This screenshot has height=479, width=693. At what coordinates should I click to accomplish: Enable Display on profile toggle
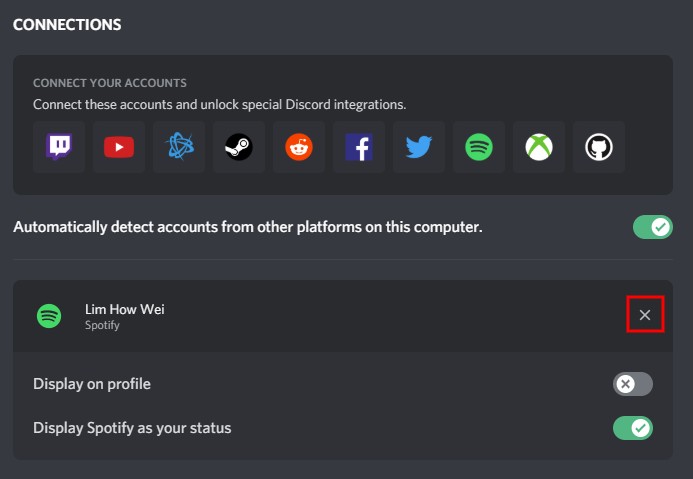click(633, 384)
